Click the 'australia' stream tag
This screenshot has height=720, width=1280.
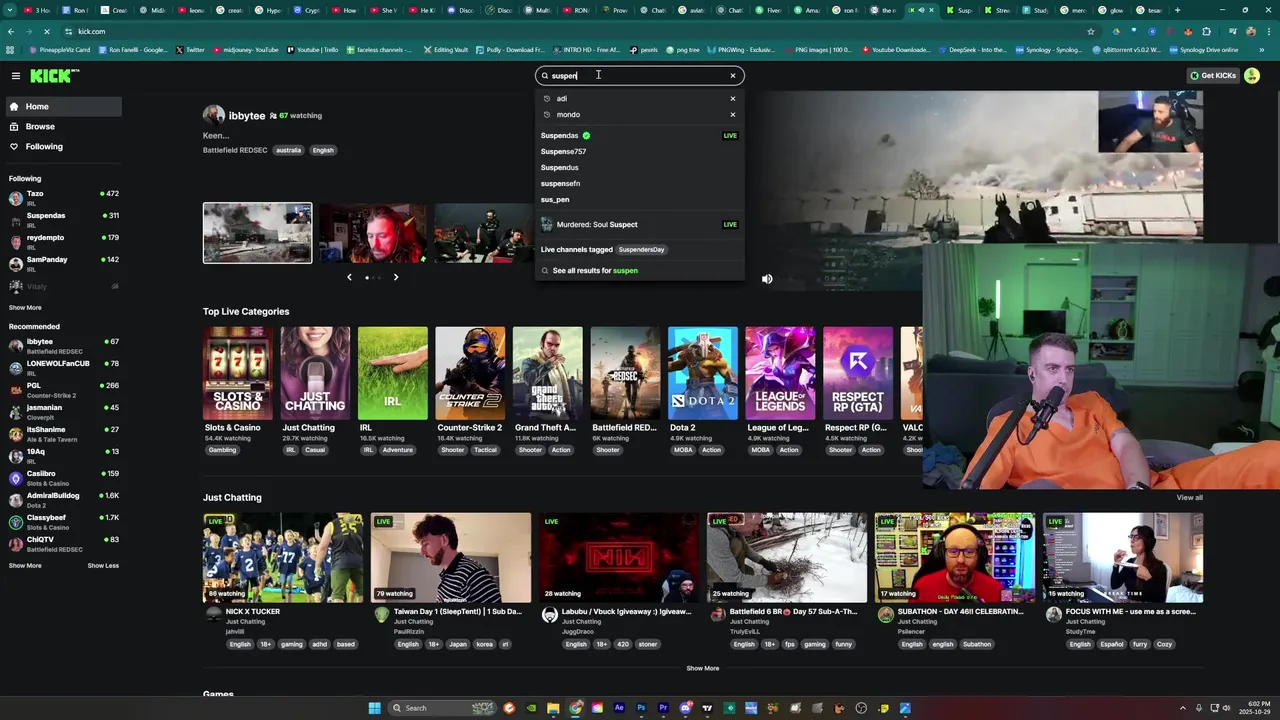pos(288,150)
